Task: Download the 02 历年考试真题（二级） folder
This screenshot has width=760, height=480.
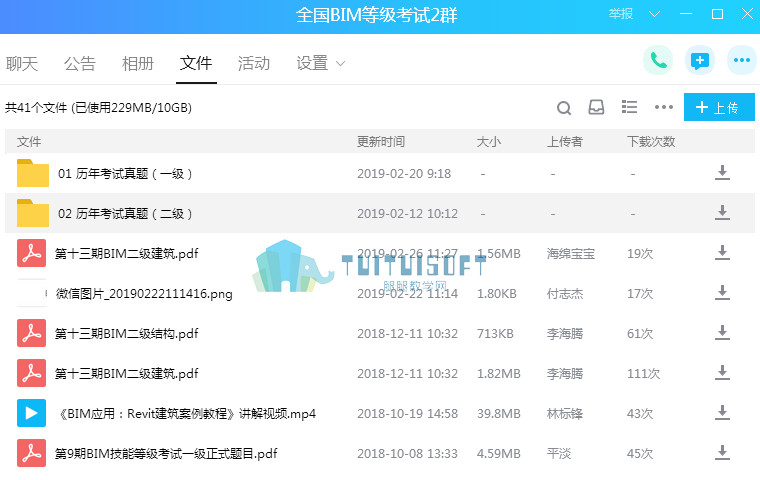Action: (722, 212)
